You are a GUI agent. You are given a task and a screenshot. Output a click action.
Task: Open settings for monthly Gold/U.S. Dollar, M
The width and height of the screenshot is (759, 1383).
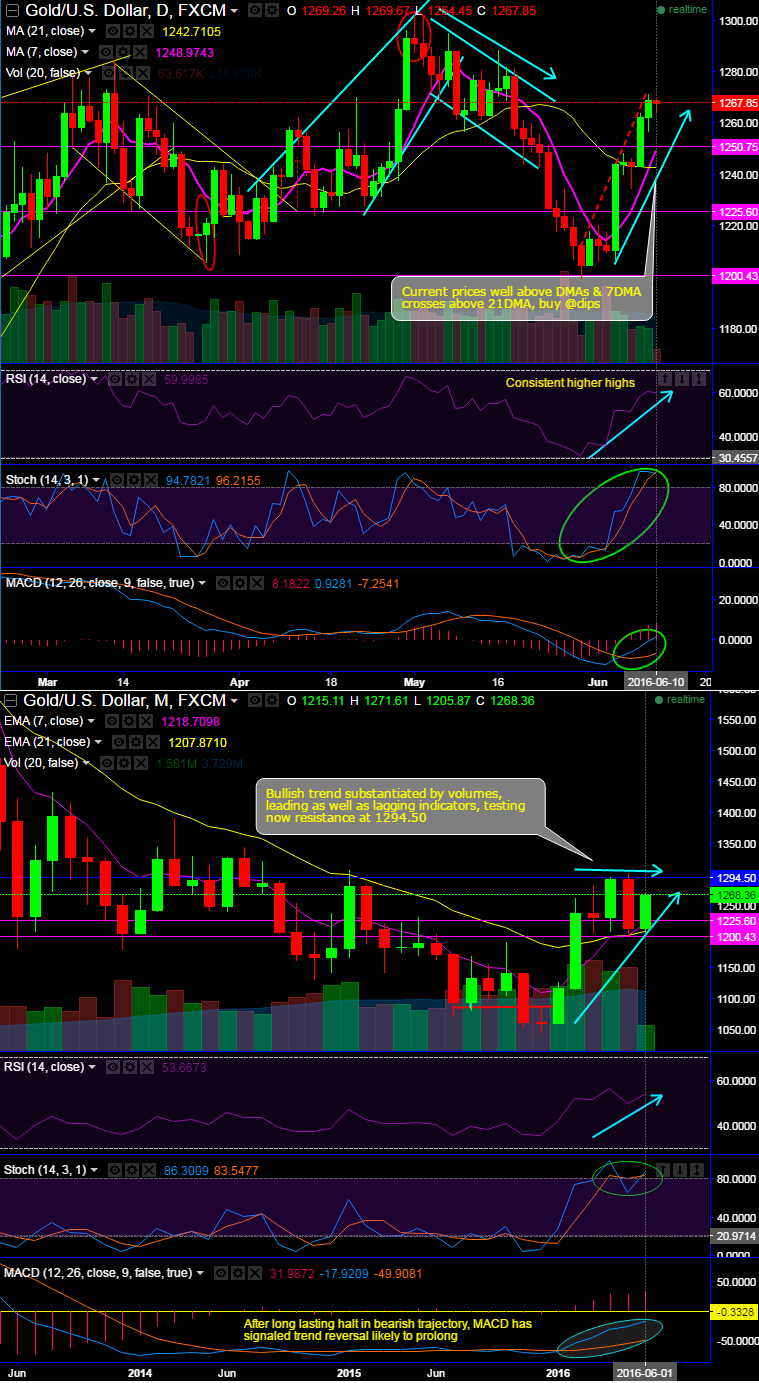tap(272, 700)
